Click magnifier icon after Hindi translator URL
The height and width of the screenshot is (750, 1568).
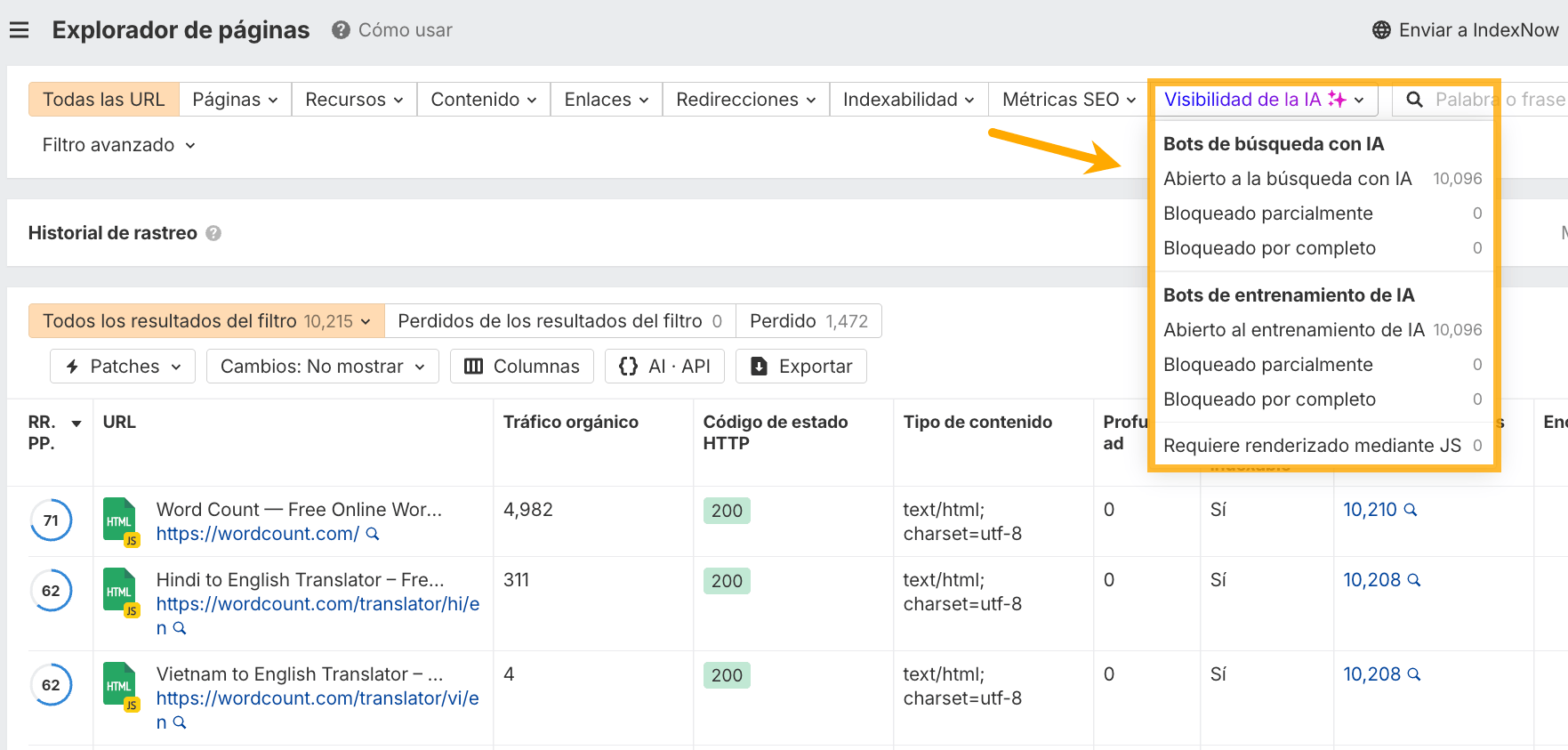point(179,628)
